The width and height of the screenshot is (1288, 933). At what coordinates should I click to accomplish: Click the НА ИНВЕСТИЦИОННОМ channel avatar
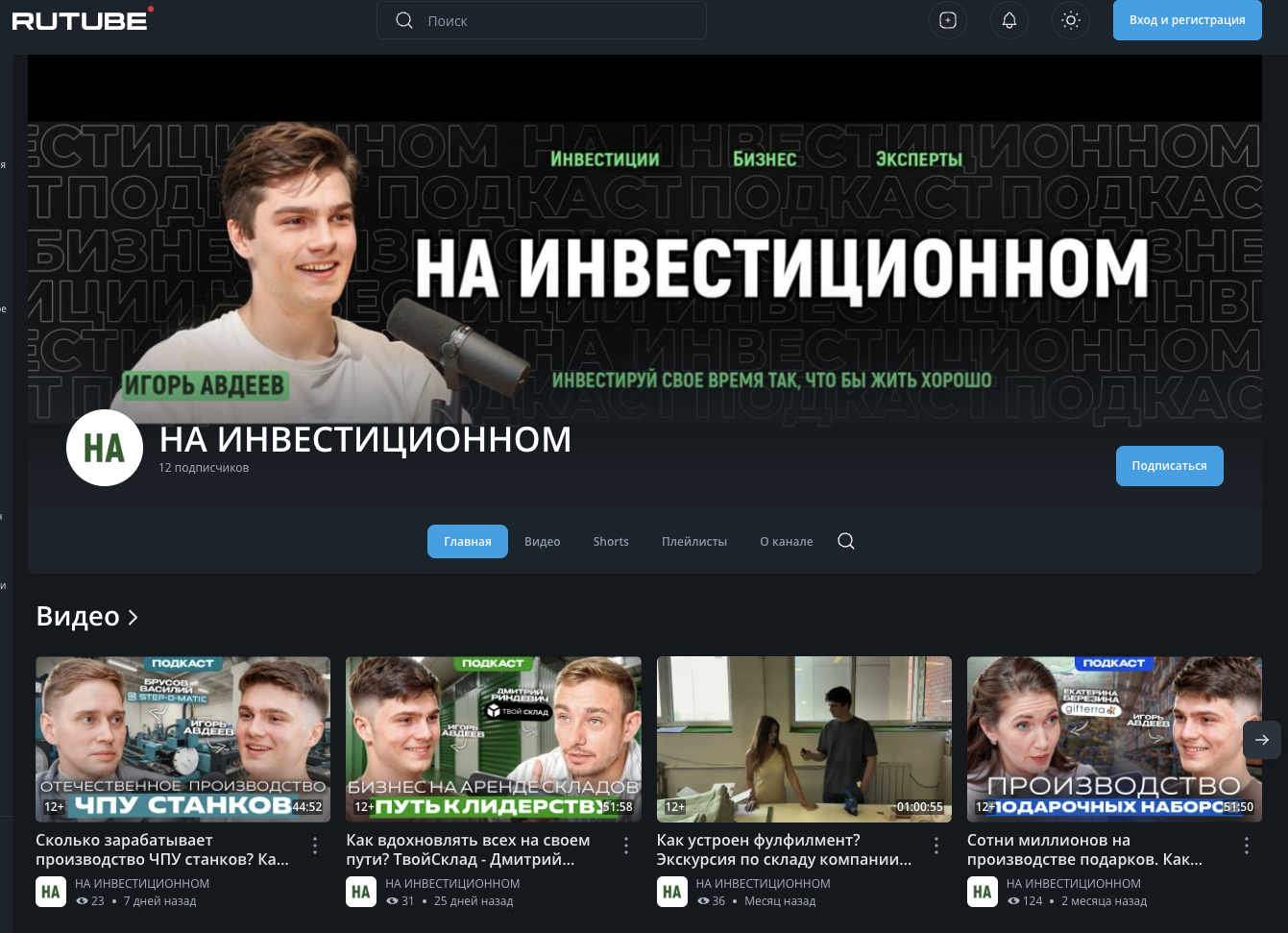(104, 447)
